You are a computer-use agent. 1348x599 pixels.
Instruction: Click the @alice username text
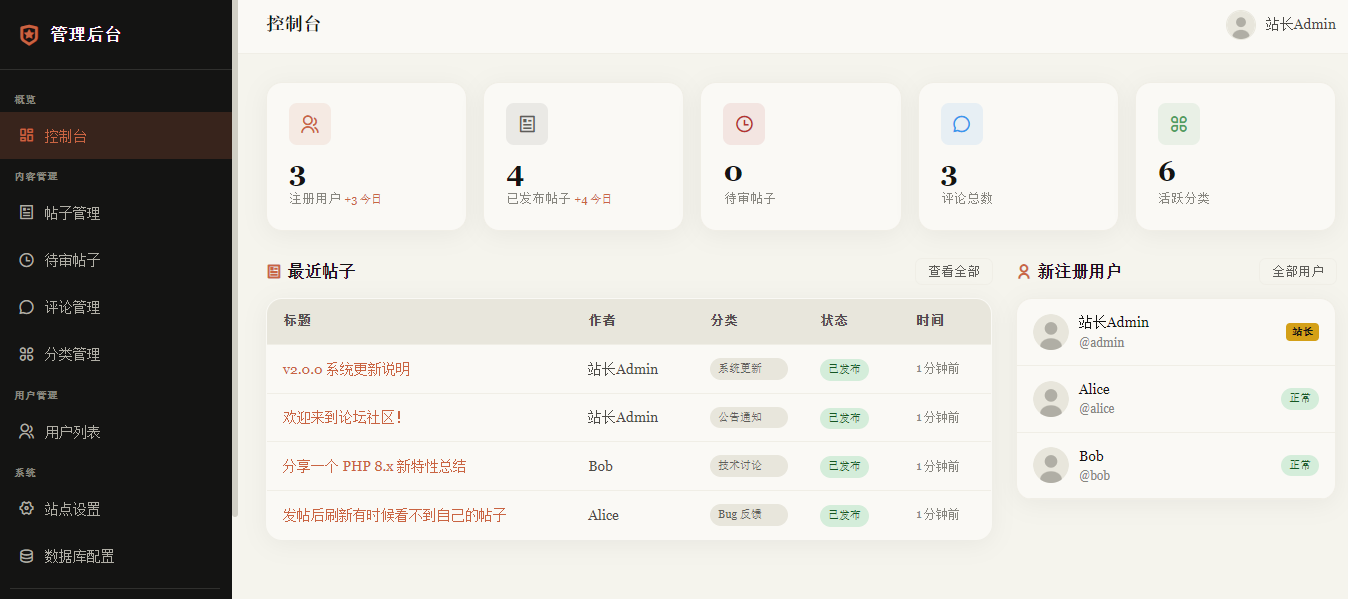(x=1097, y=409)
